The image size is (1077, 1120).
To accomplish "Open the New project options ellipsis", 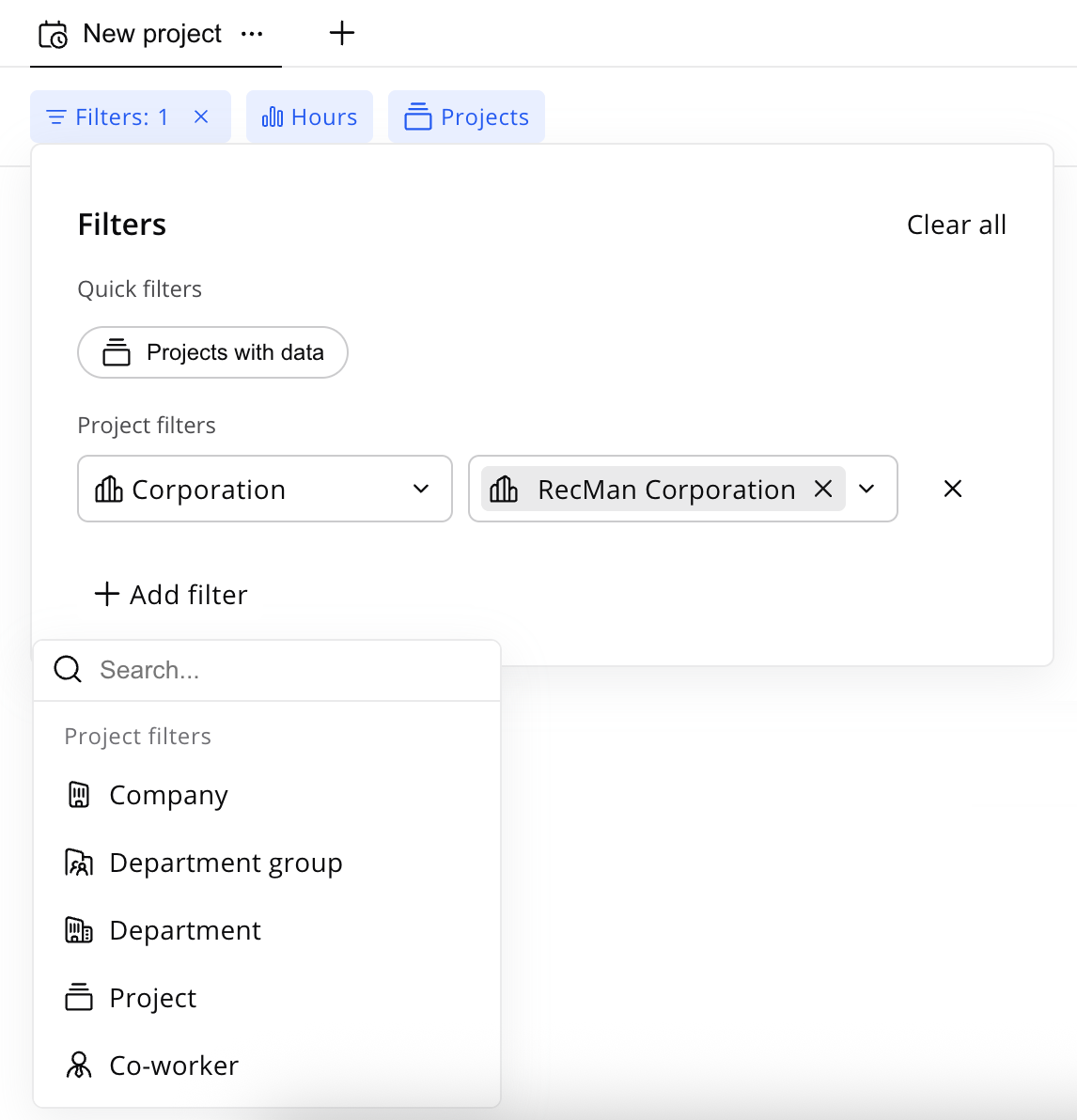I will 252,34.
